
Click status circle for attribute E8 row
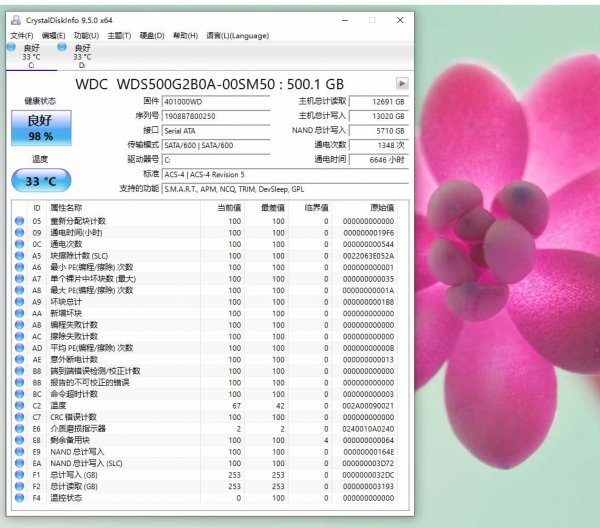(x=20, y=440)
